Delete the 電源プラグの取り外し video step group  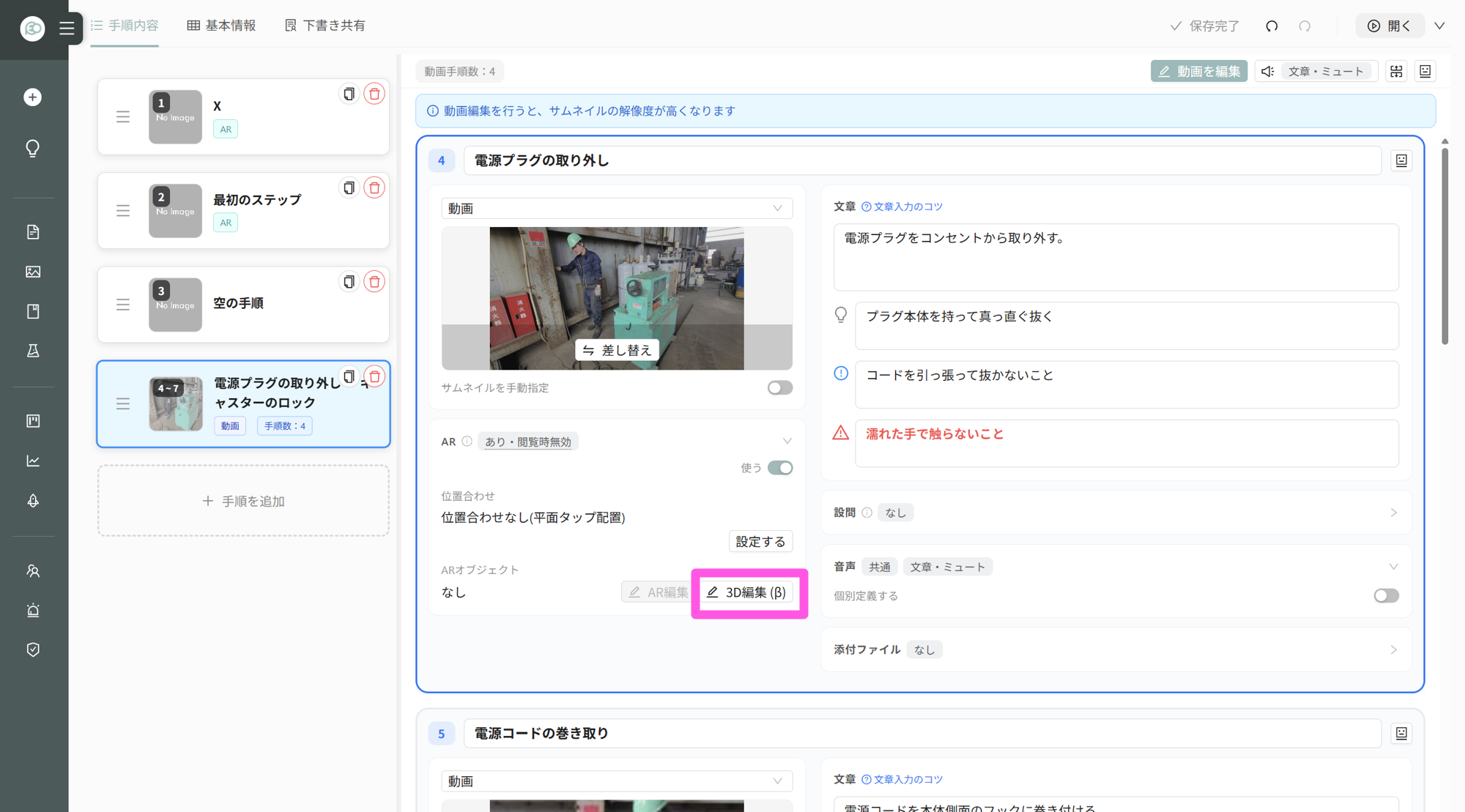pyautogui.click(x=374, y=376)
